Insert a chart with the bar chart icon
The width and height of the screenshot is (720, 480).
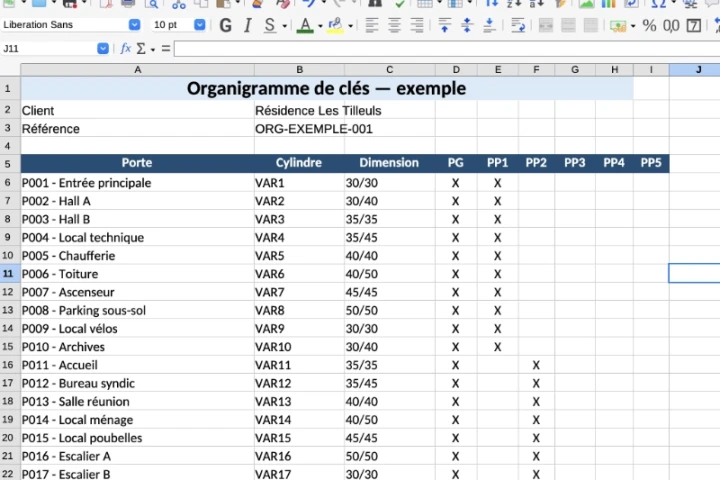[608, 3]
